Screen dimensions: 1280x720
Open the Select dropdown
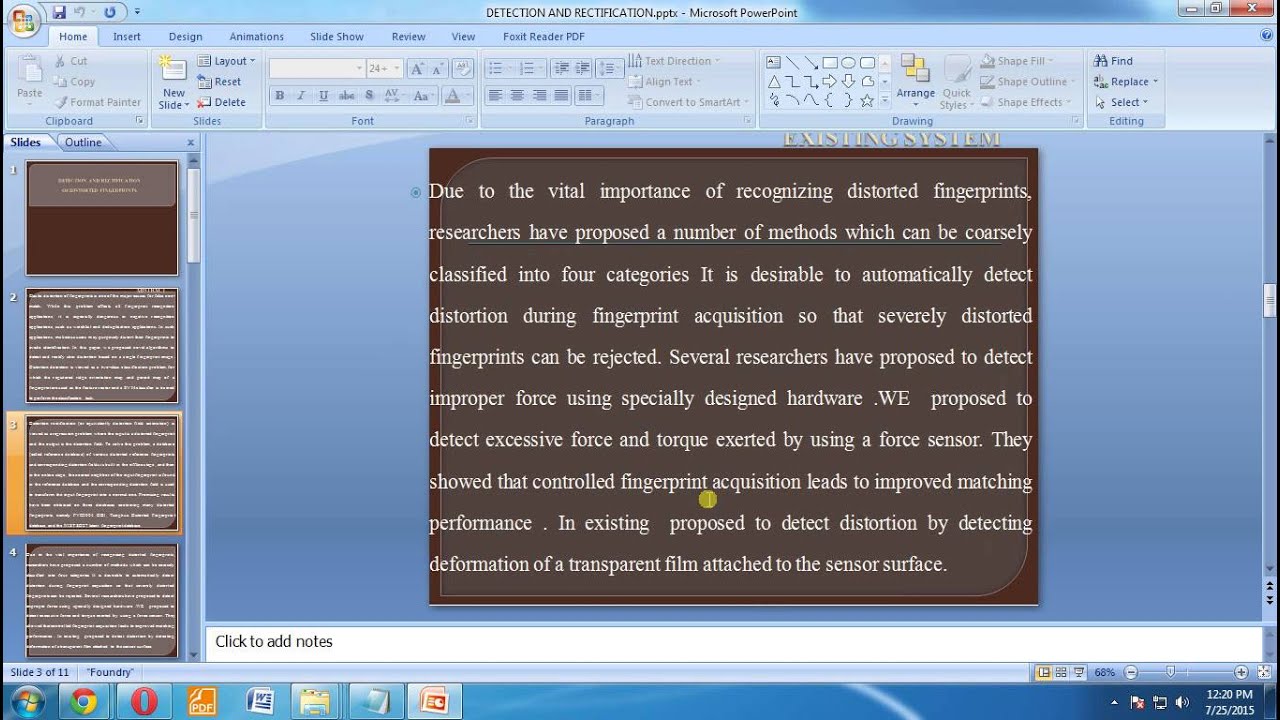click(1121, 102)
